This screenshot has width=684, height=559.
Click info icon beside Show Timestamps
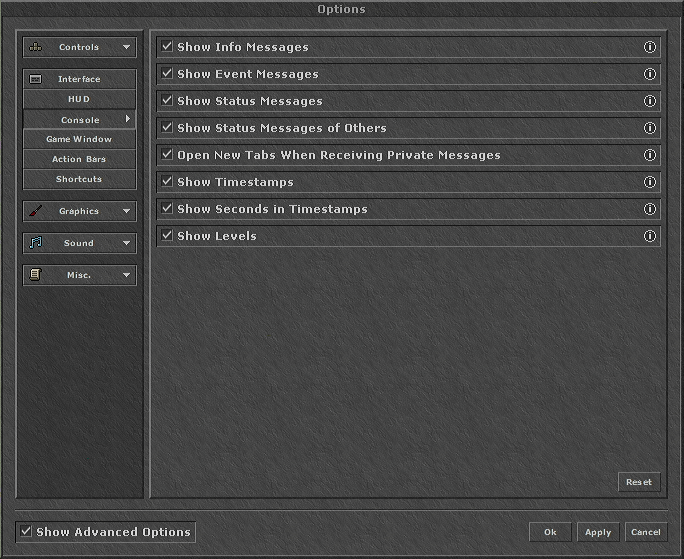pyautogui.click(x=650, y=182)
